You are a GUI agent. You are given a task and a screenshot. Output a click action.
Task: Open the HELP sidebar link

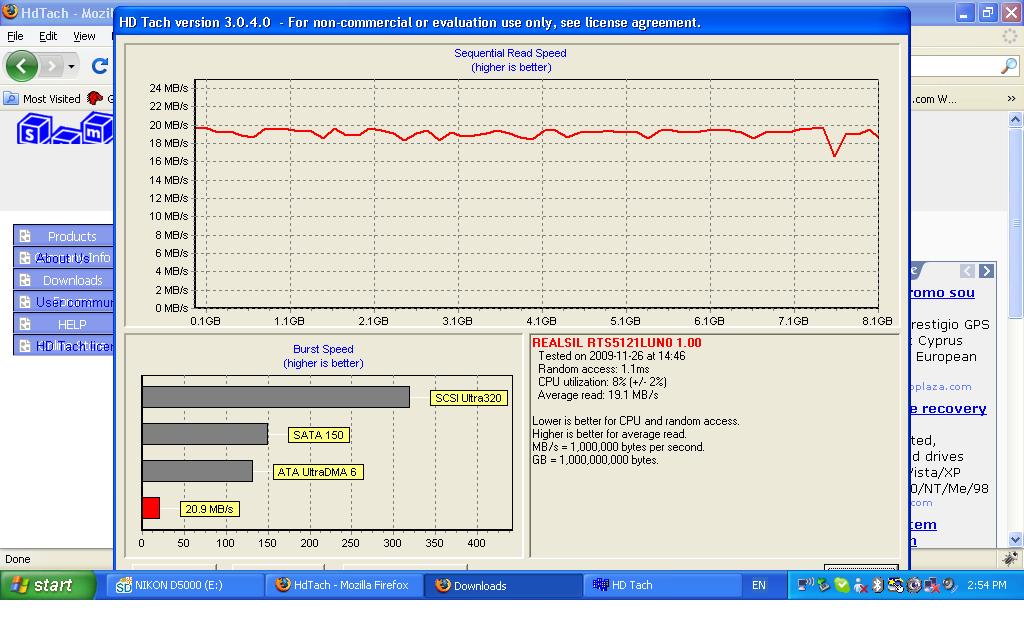pos(63,324)
